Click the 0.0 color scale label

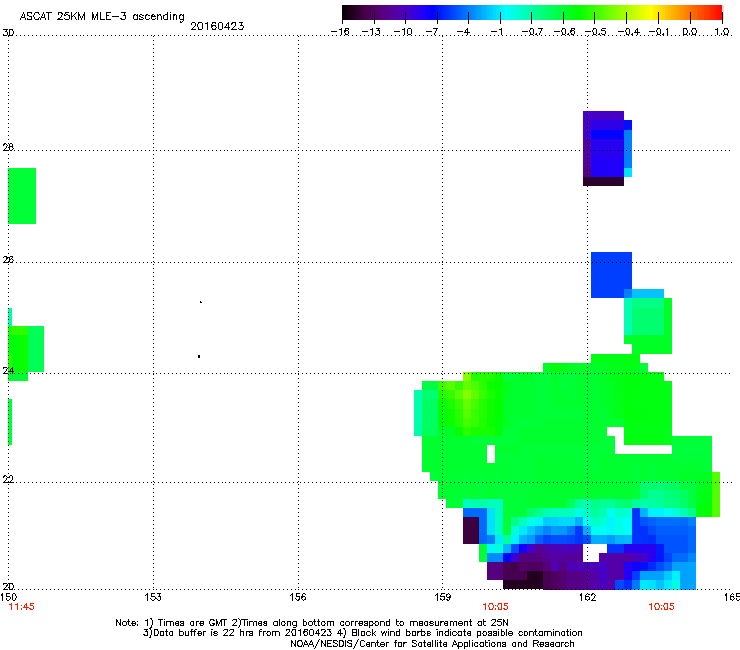(x=690, y=32)
